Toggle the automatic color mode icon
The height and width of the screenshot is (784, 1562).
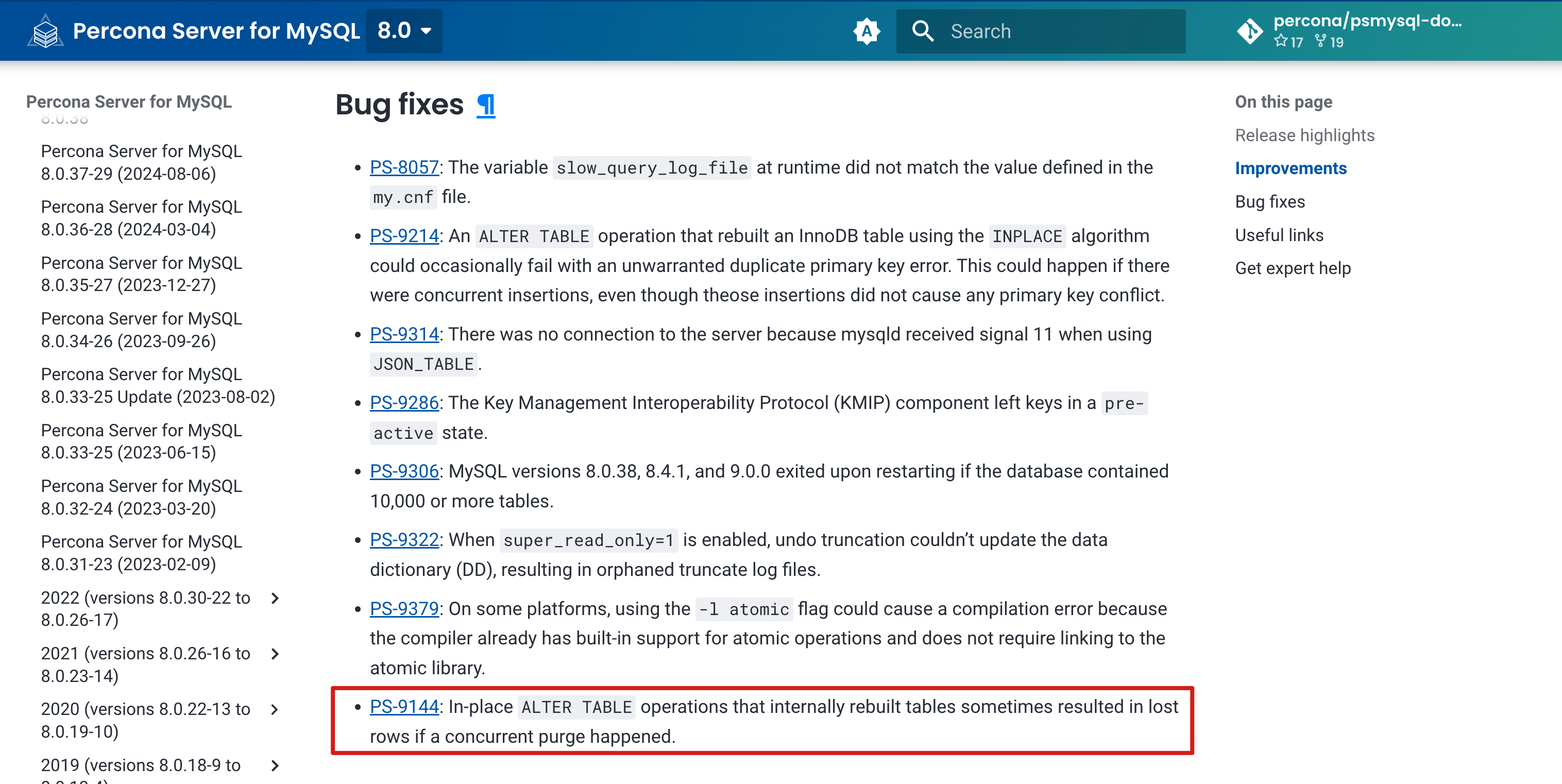click(867, 31)
